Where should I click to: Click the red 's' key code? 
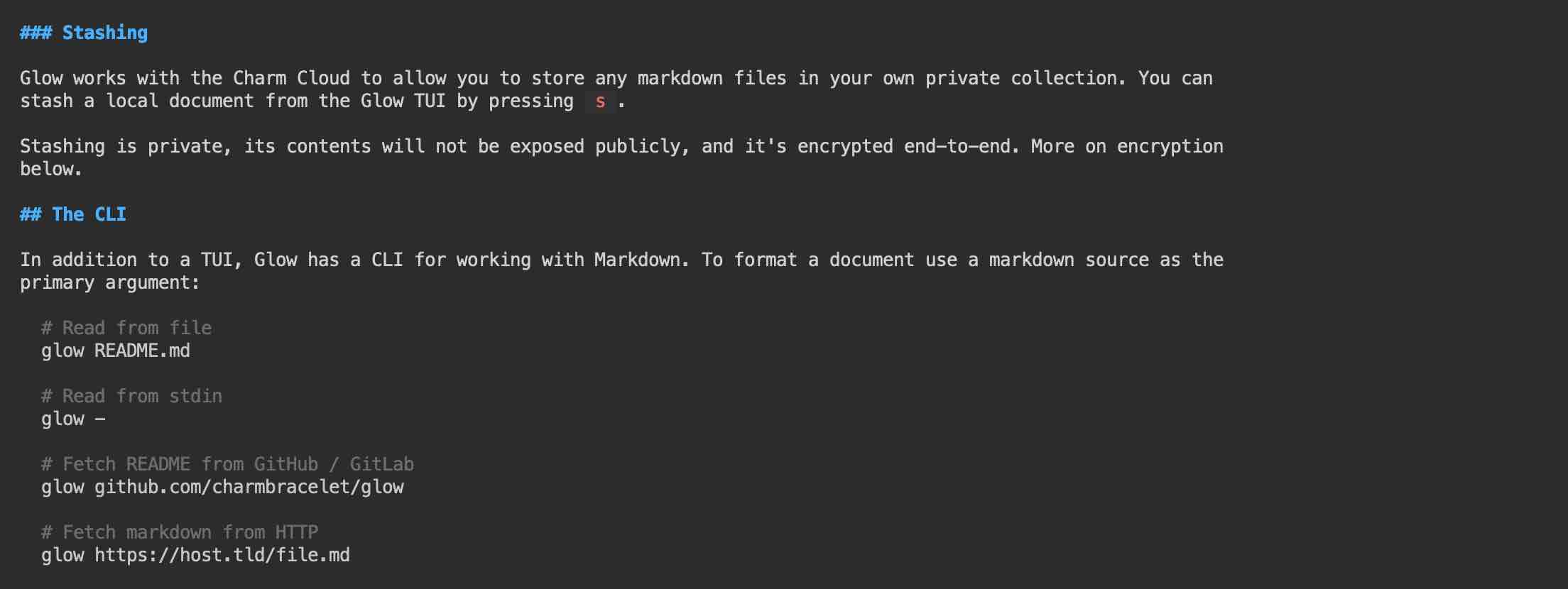pyautogui.click(x=600, y=101)
